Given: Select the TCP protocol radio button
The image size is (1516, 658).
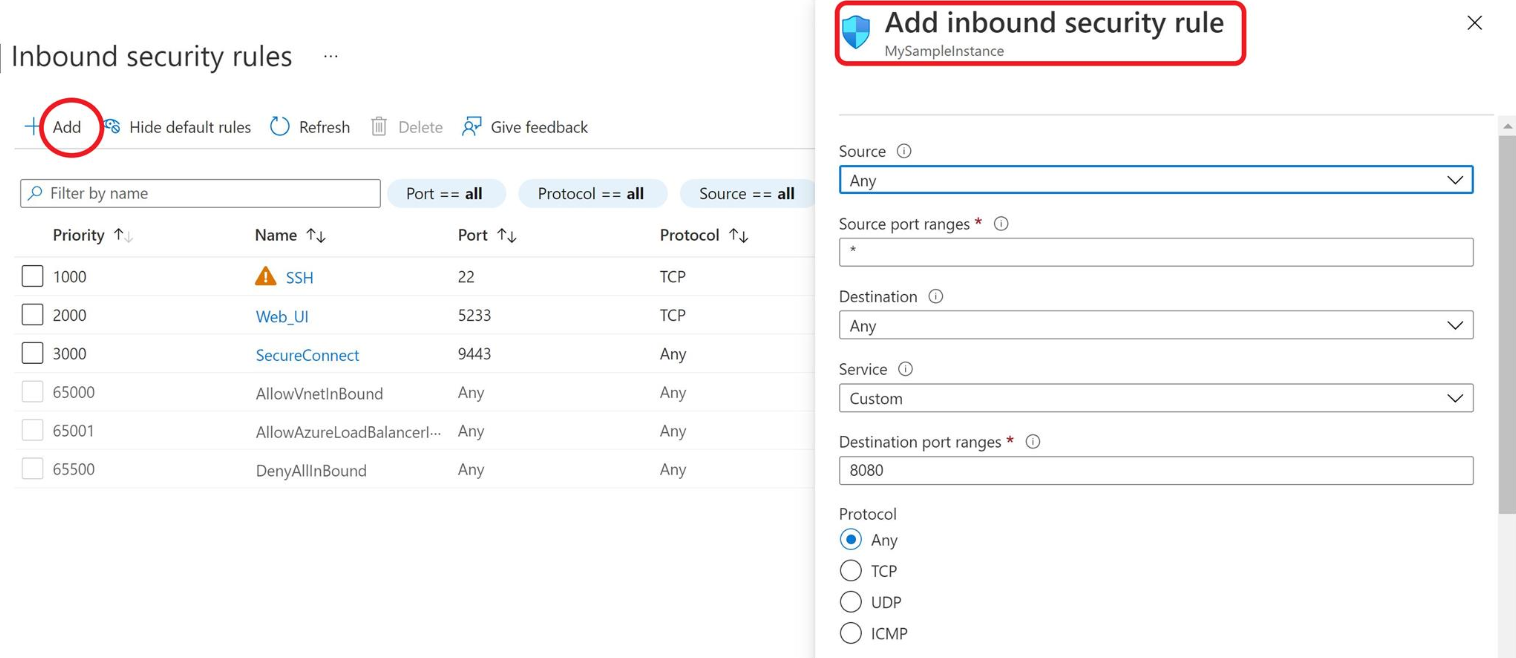Looking at the screenshot, I should coord(851,571).
